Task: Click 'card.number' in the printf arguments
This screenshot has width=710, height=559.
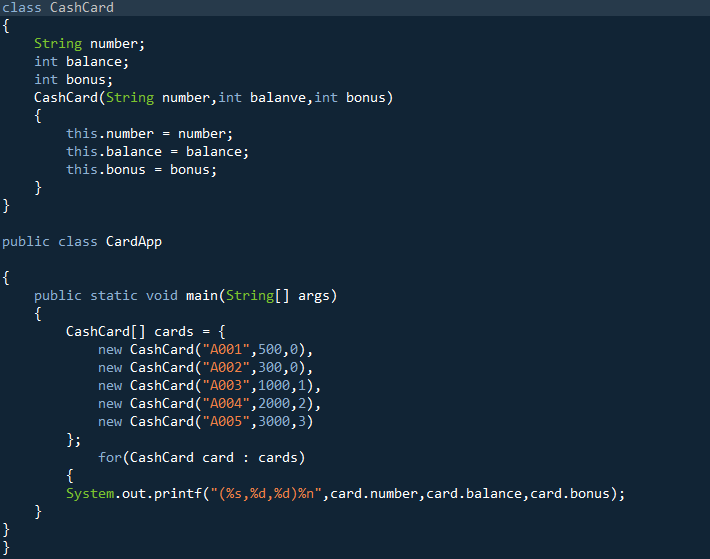Action: (x=374, y=494)
